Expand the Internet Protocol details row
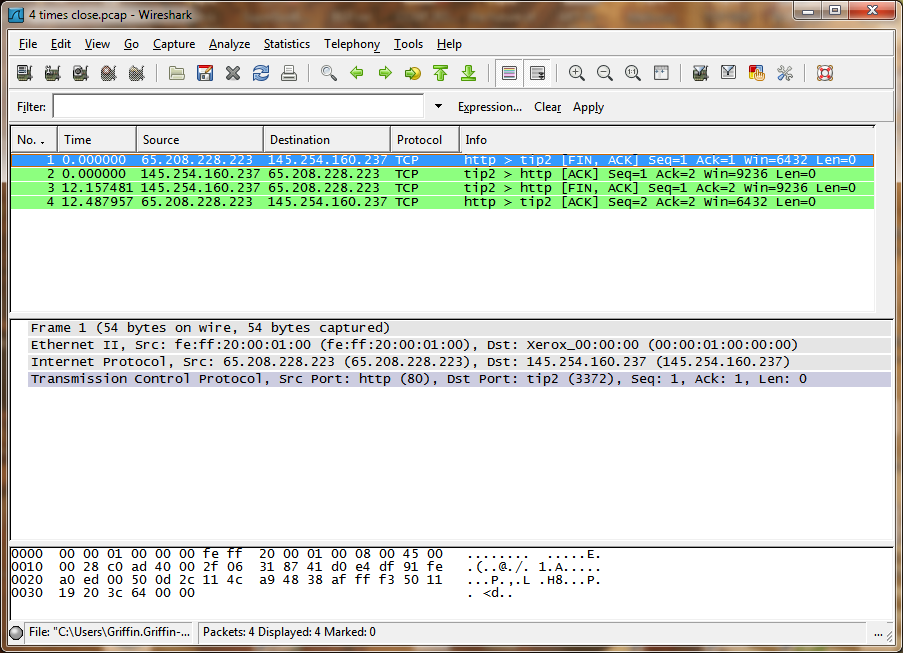 point(460,362)
